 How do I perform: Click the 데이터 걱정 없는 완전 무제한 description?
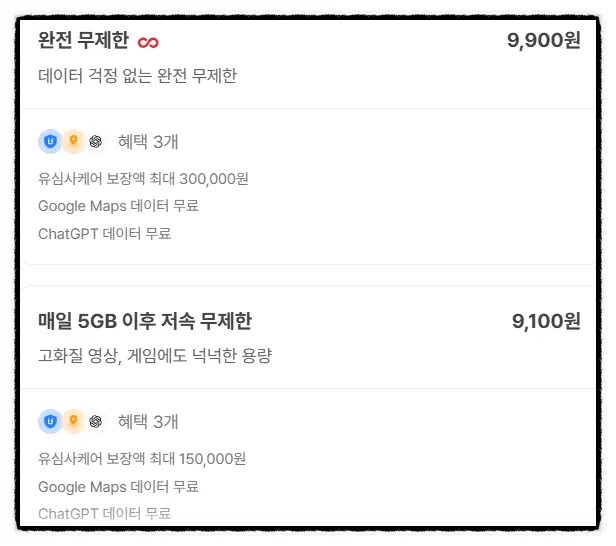coord(138,75)
